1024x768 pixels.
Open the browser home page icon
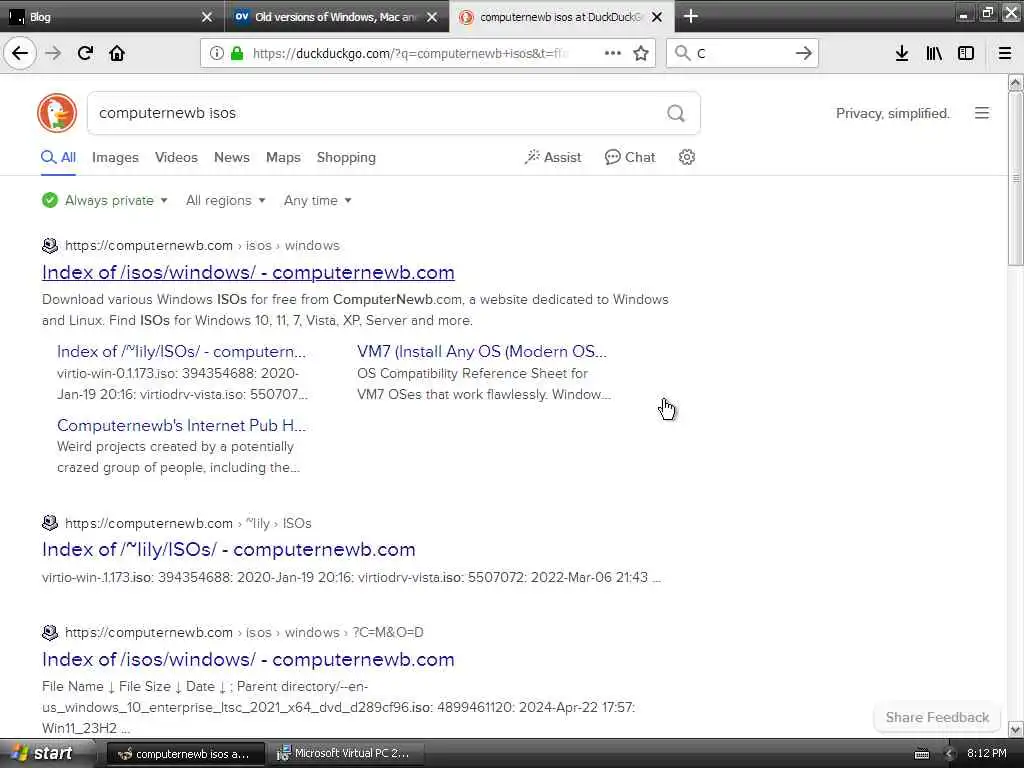tap(117, 53)
